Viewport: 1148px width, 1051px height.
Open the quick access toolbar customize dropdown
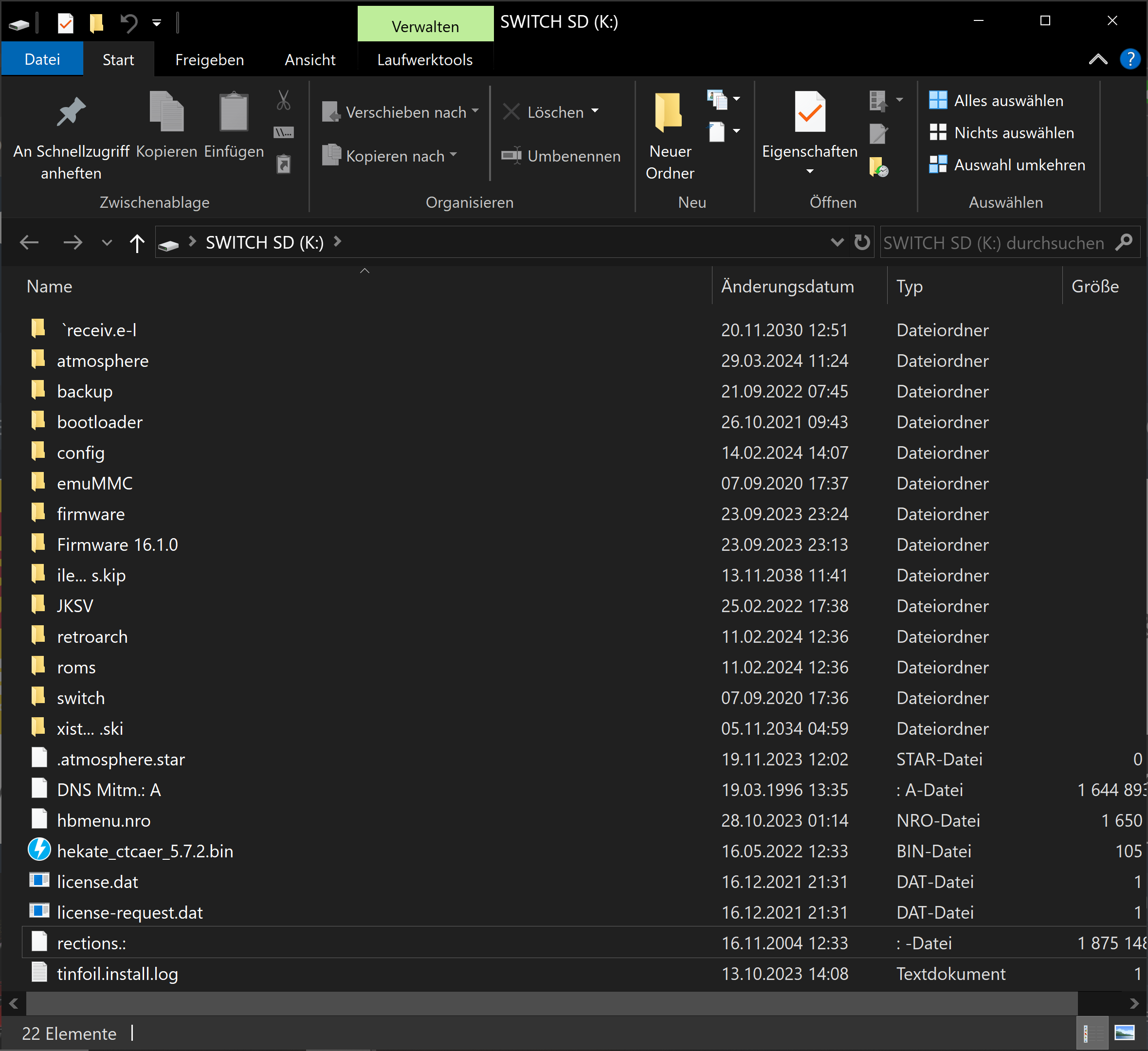[x=157, y=23]
